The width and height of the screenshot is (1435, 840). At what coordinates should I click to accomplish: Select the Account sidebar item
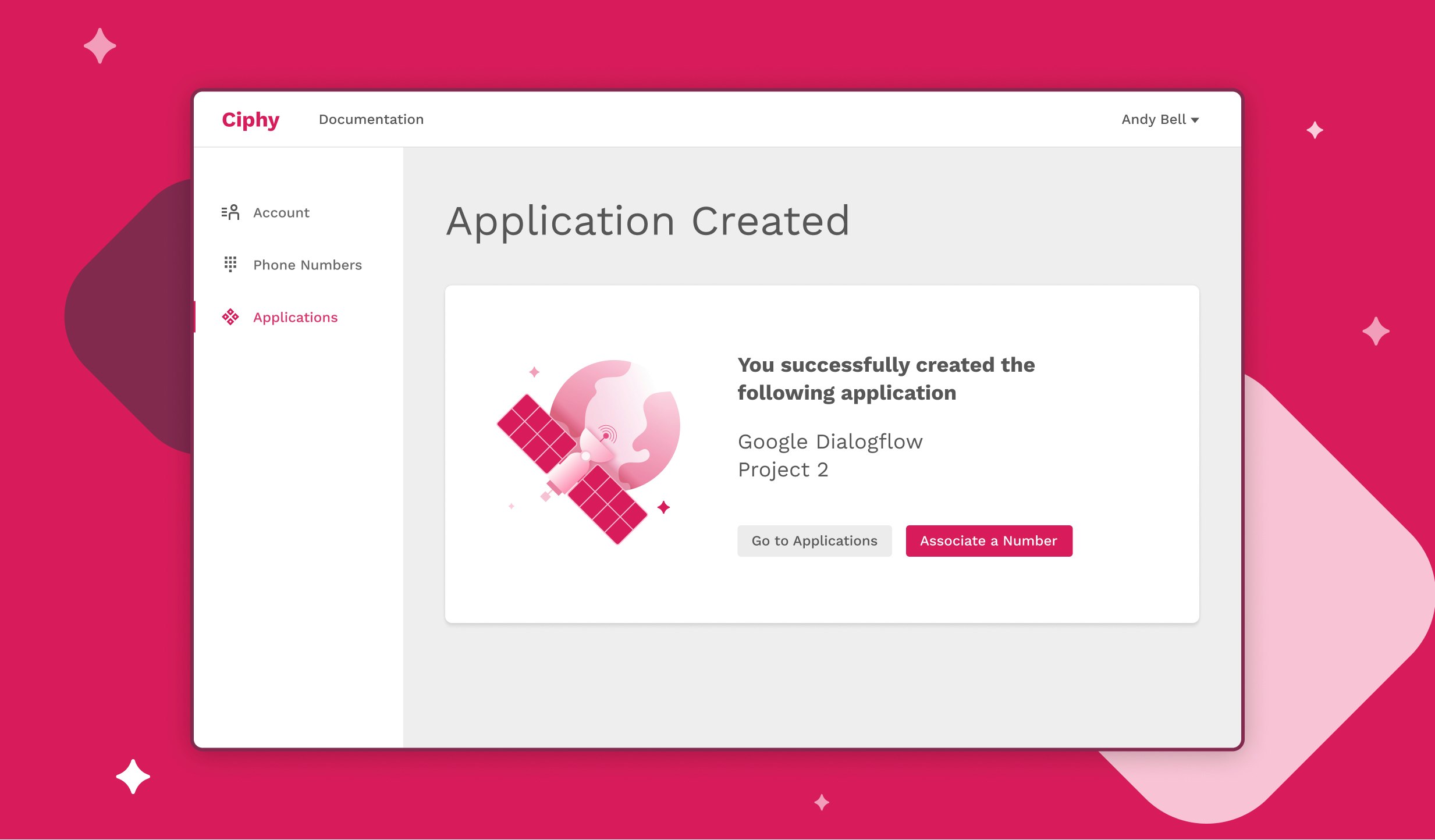coord(280,213)
